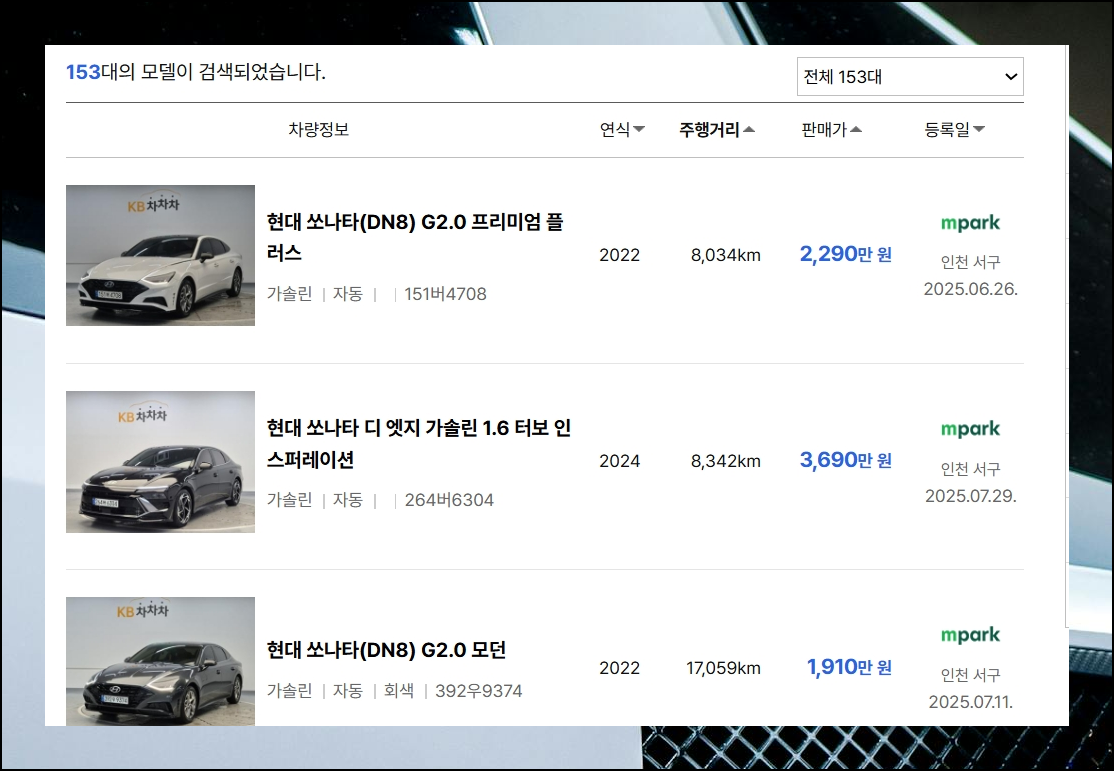Click plate number 264버6304
The height and width of the screenshot is (771, 1114).
click(449, 500)
